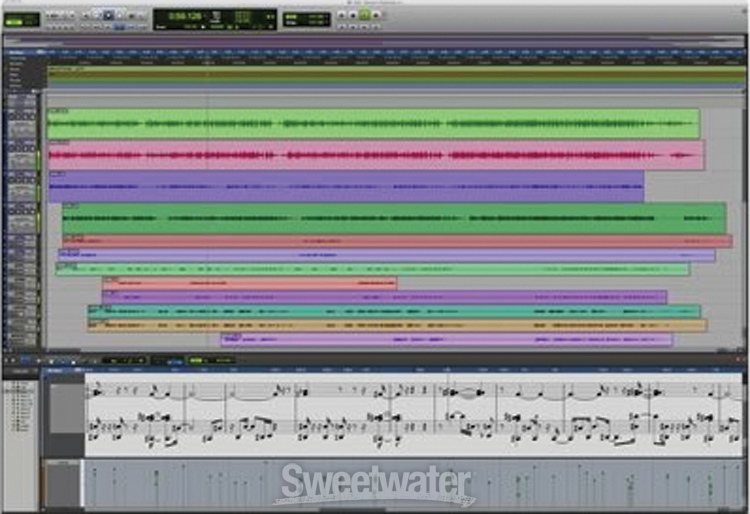Select the thin red MIDI clip
The image size is (750, 514).
(397, 241)
